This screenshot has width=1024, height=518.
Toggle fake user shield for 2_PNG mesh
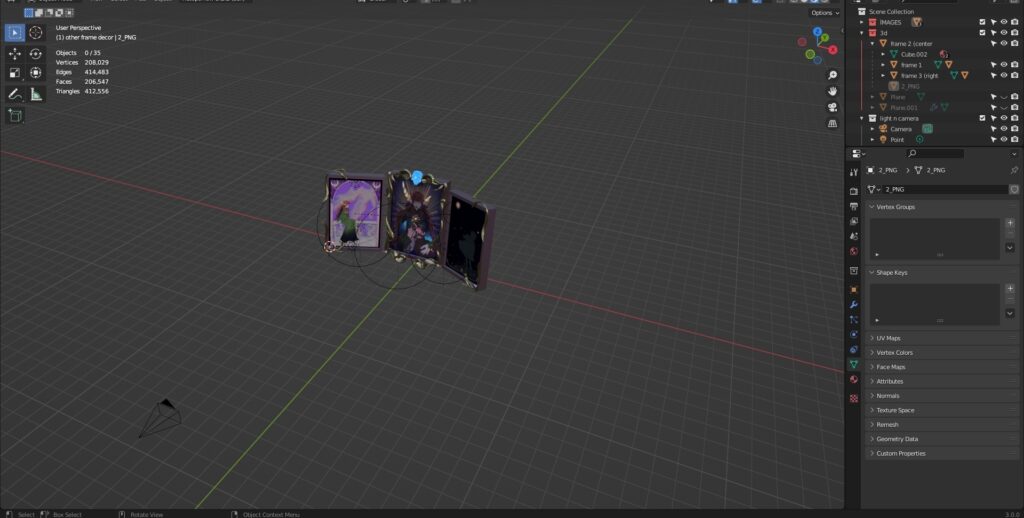pos(1014,189)
